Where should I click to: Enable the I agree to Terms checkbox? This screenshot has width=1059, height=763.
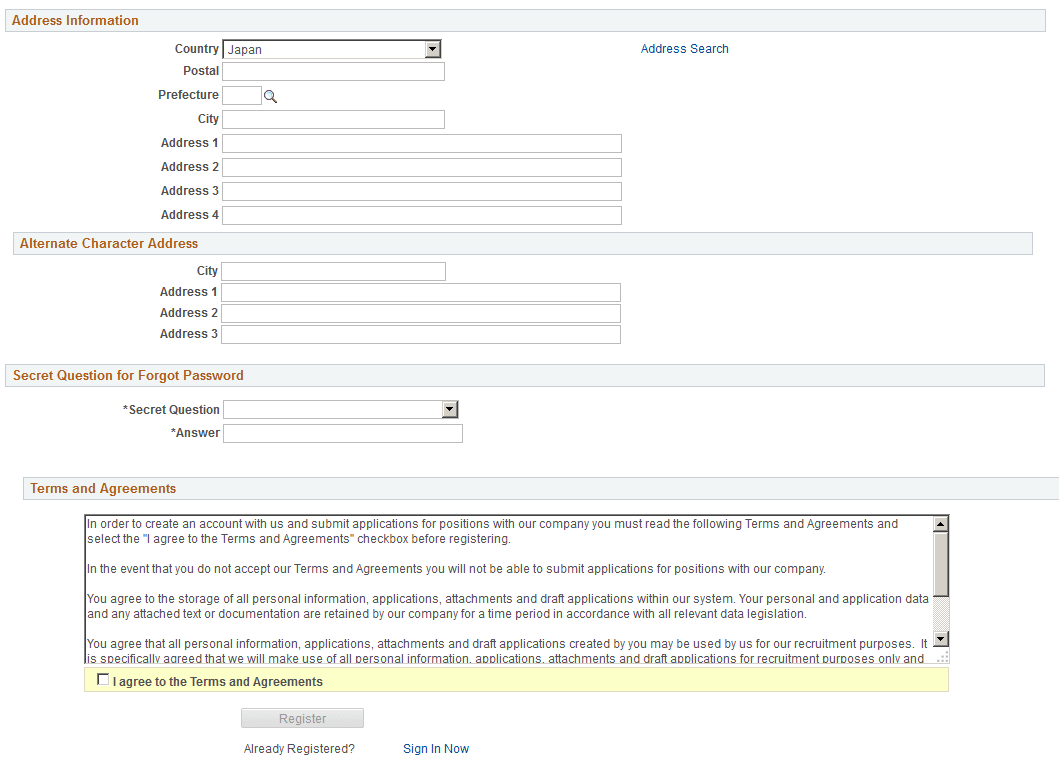[x=103, y=679]
